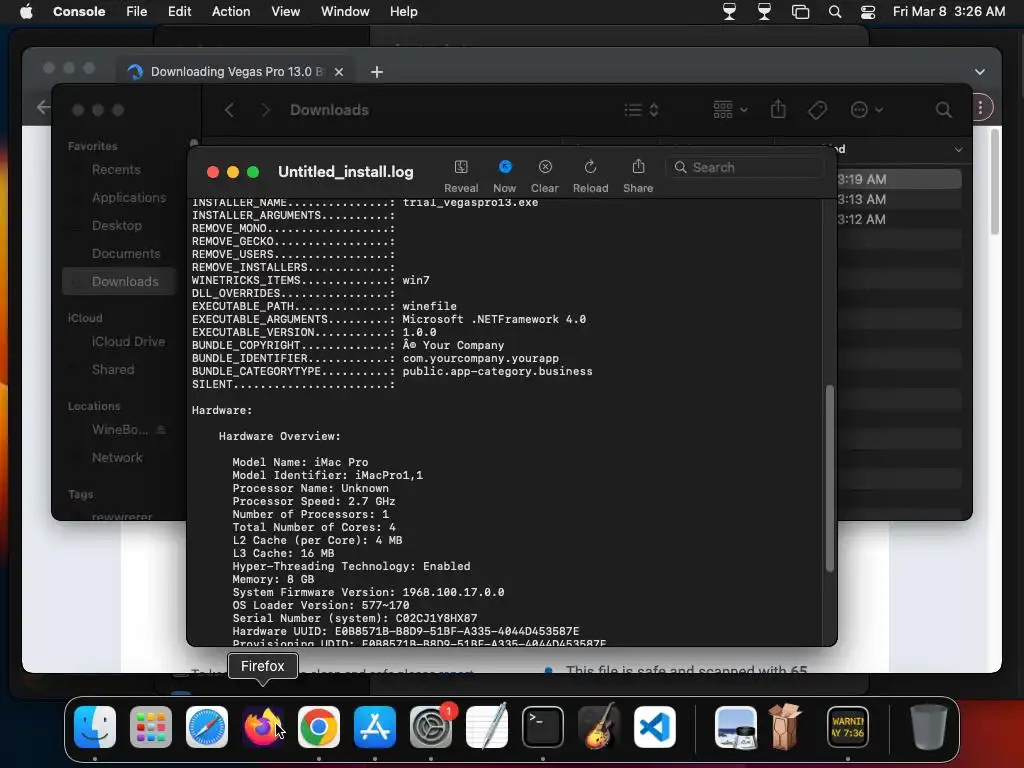Click the Finder search magnifier icon
The image size is (1024, 768).
(x=944, y=110)
